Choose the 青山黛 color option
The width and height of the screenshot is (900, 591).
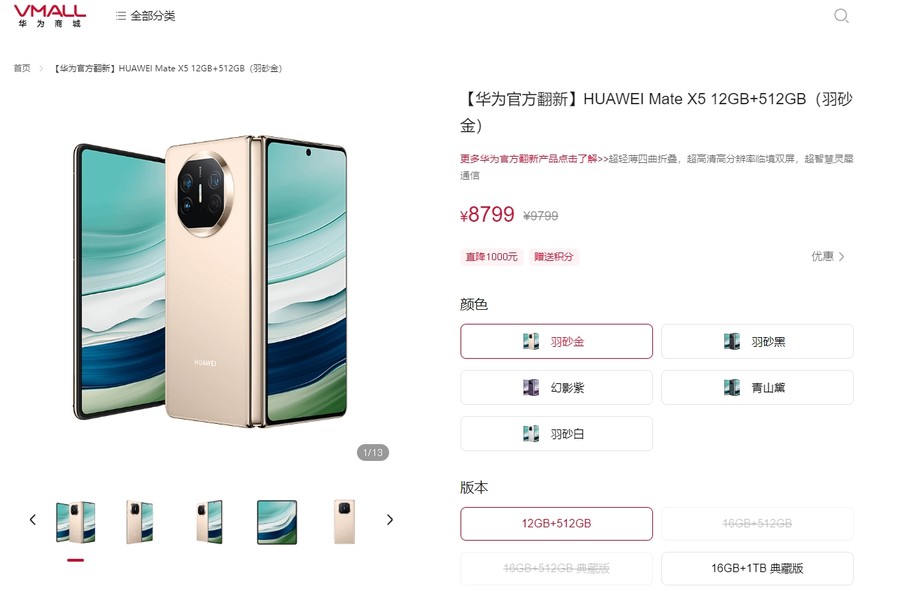pos(757,387)
